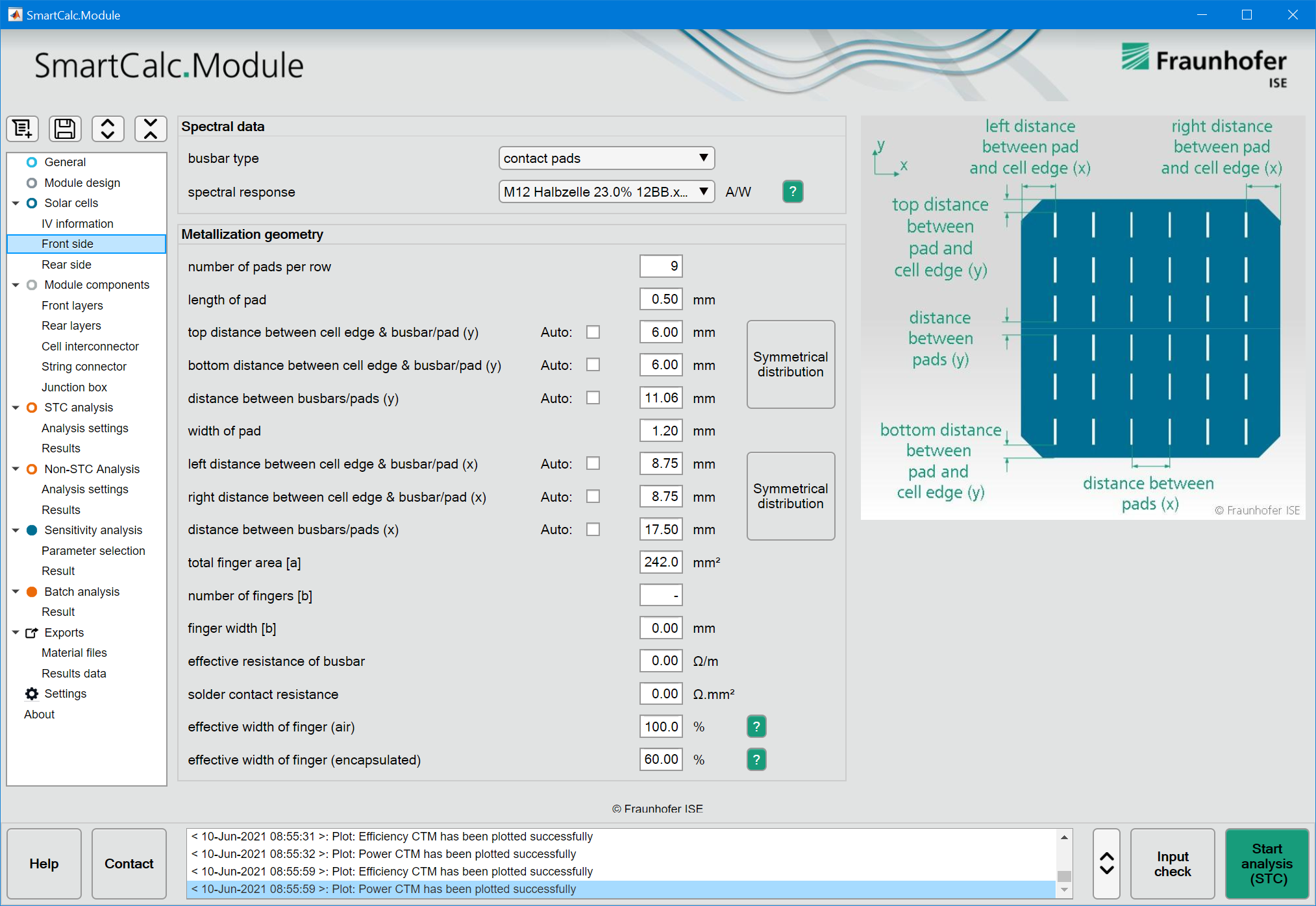Open Material files under Exports
The height and width of the screenshot is (906, 1316).
point(74,653)
